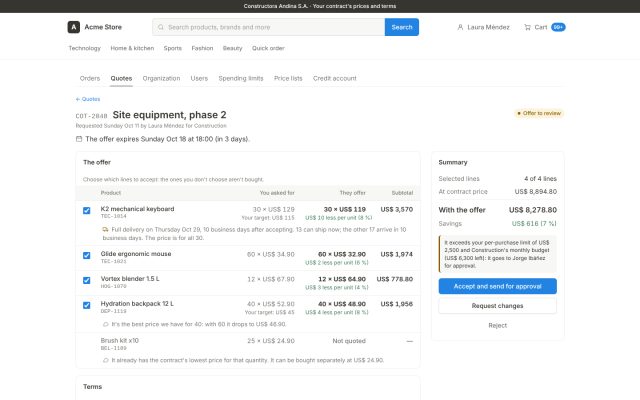Screen dimensions: 640x400
Task: Click subtotal US$ 778.80
Action: (x=395, y=279)
